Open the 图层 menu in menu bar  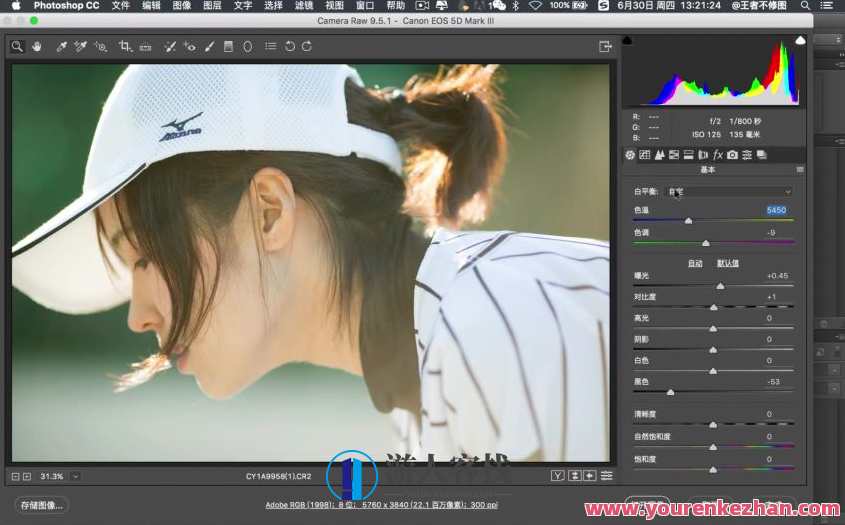click(212, 6)
